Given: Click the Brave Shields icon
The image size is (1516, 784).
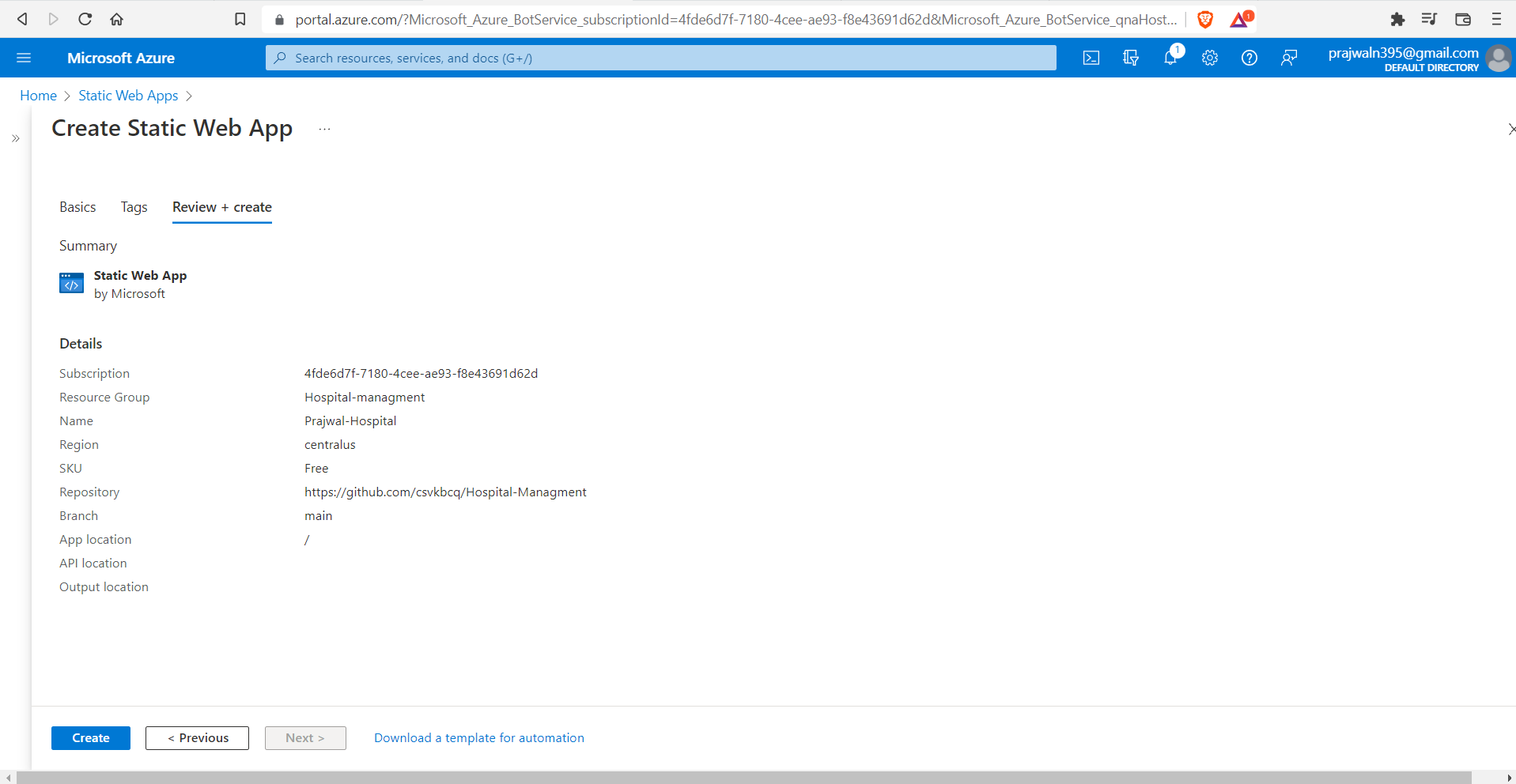Looking at the screenshot, I should (1204, 19).
